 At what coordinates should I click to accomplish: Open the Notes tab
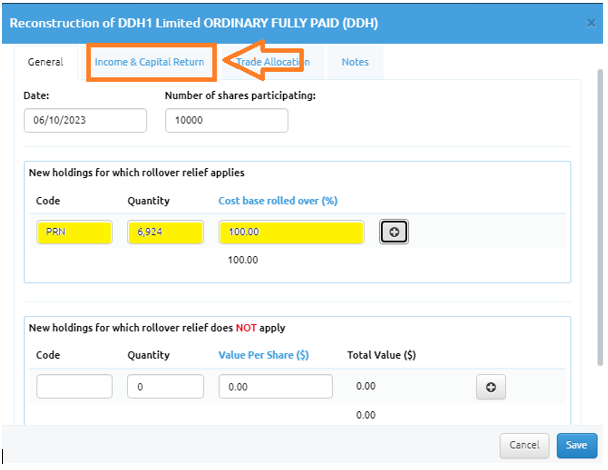coord(355,62)
